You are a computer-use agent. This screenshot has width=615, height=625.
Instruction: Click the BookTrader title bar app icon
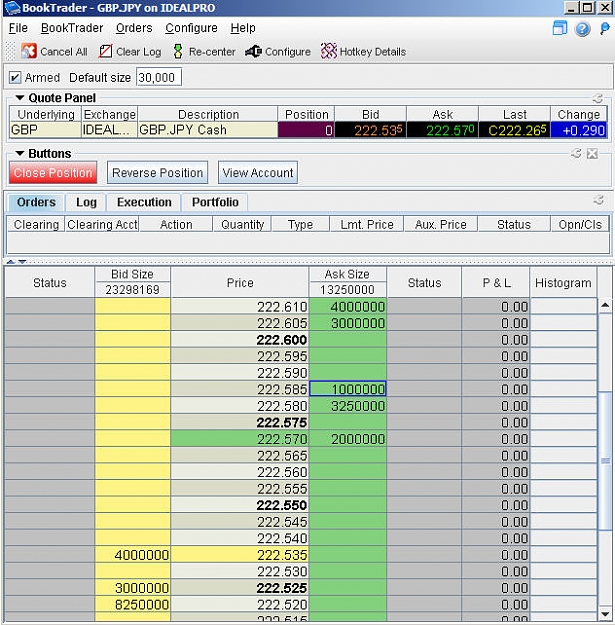pyautogui.click(x=12, y=8)
